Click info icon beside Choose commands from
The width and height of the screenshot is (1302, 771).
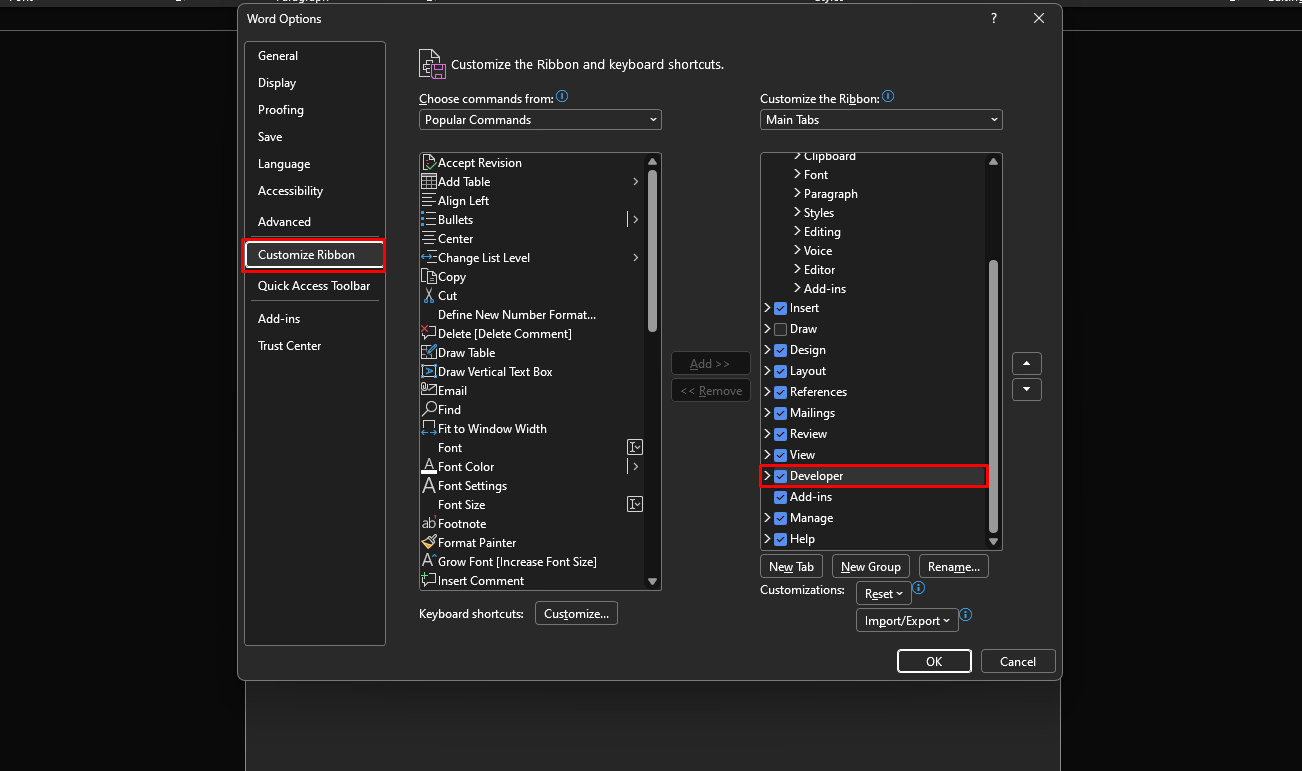click(562, 97)
